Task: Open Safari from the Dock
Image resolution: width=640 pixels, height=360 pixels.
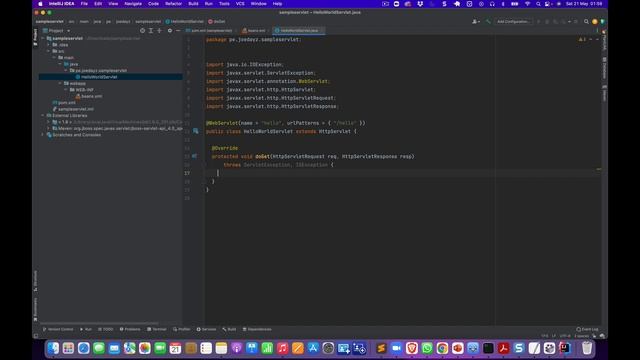Action: 84,348
